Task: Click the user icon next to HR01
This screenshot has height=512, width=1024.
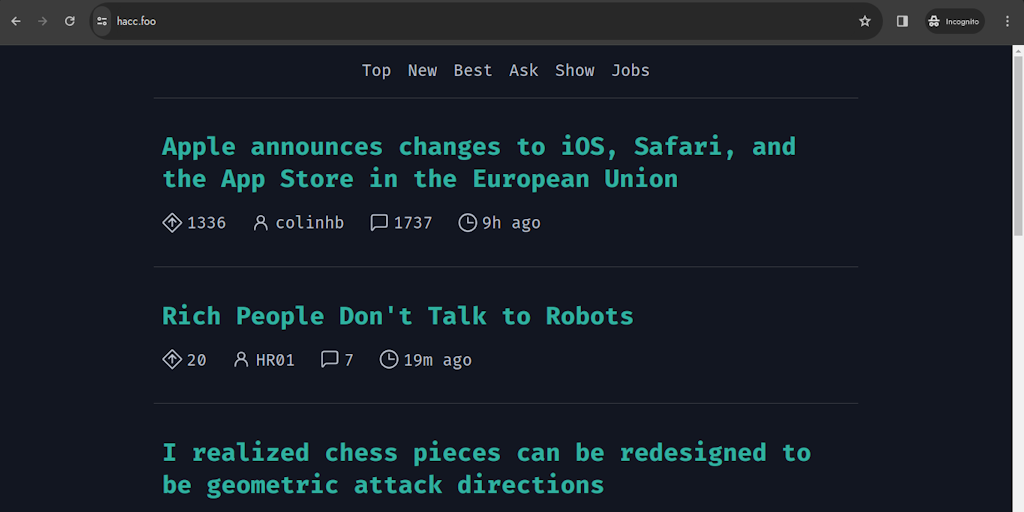Action: [x=241, y=359]
